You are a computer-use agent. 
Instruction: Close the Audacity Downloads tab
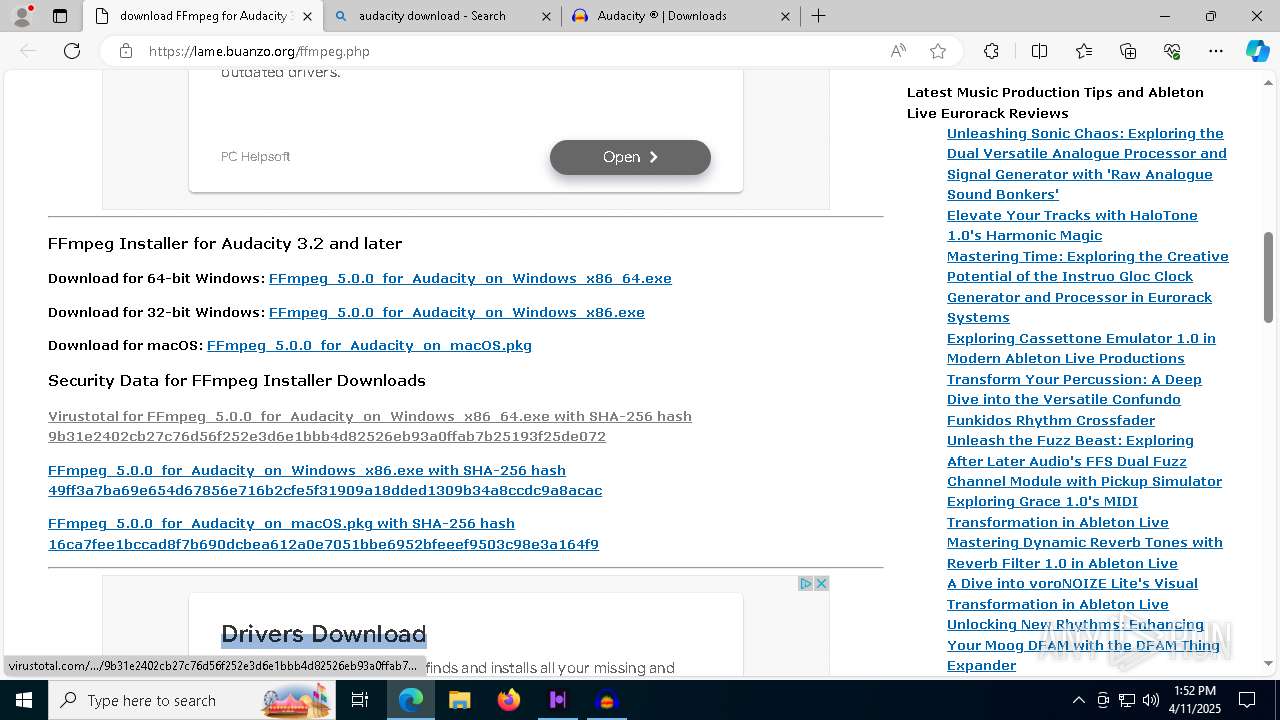[x=785, y=16]
